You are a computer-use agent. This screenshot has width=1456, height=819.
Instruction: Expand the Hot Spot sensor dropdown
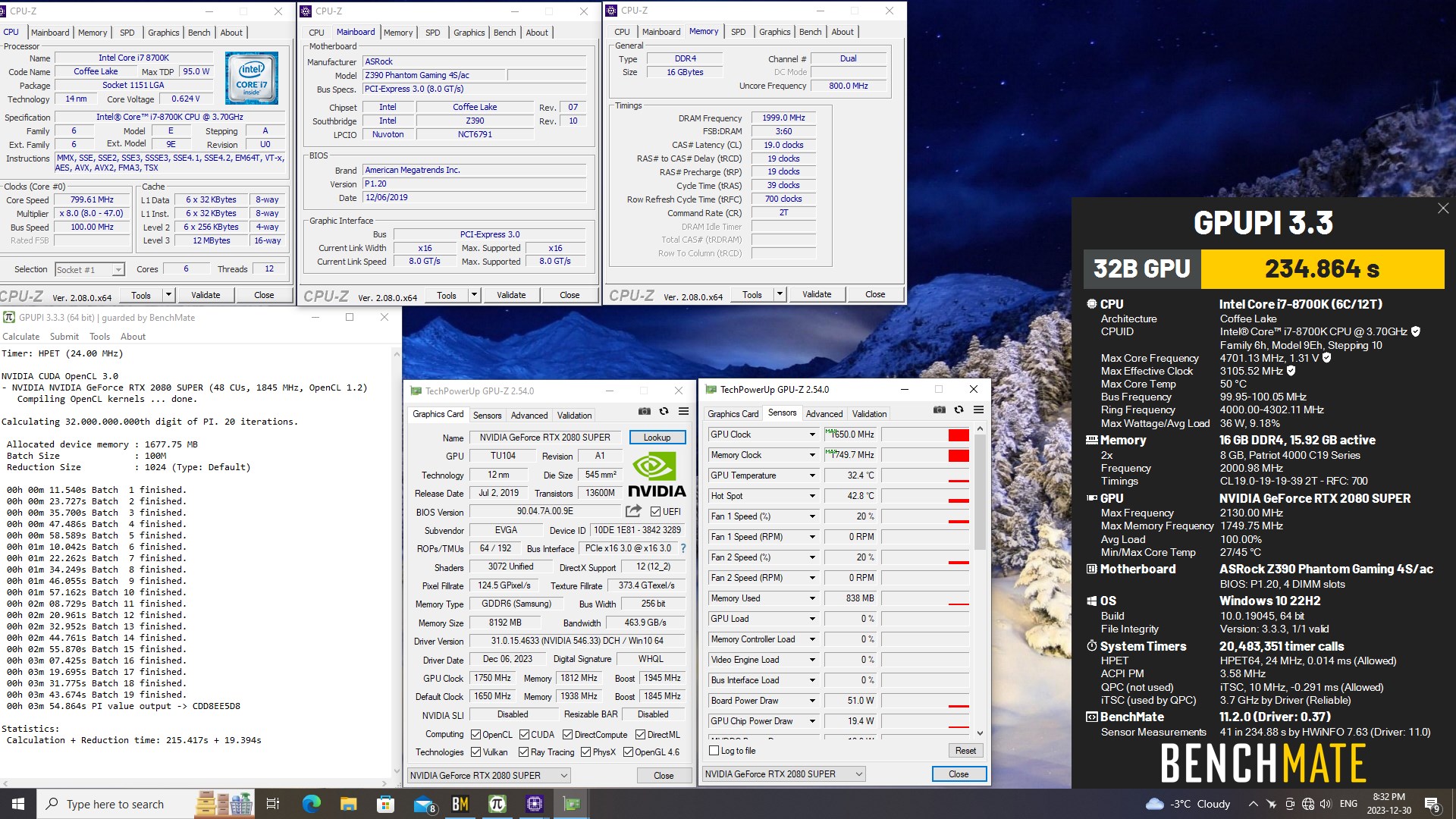[812, 496]
